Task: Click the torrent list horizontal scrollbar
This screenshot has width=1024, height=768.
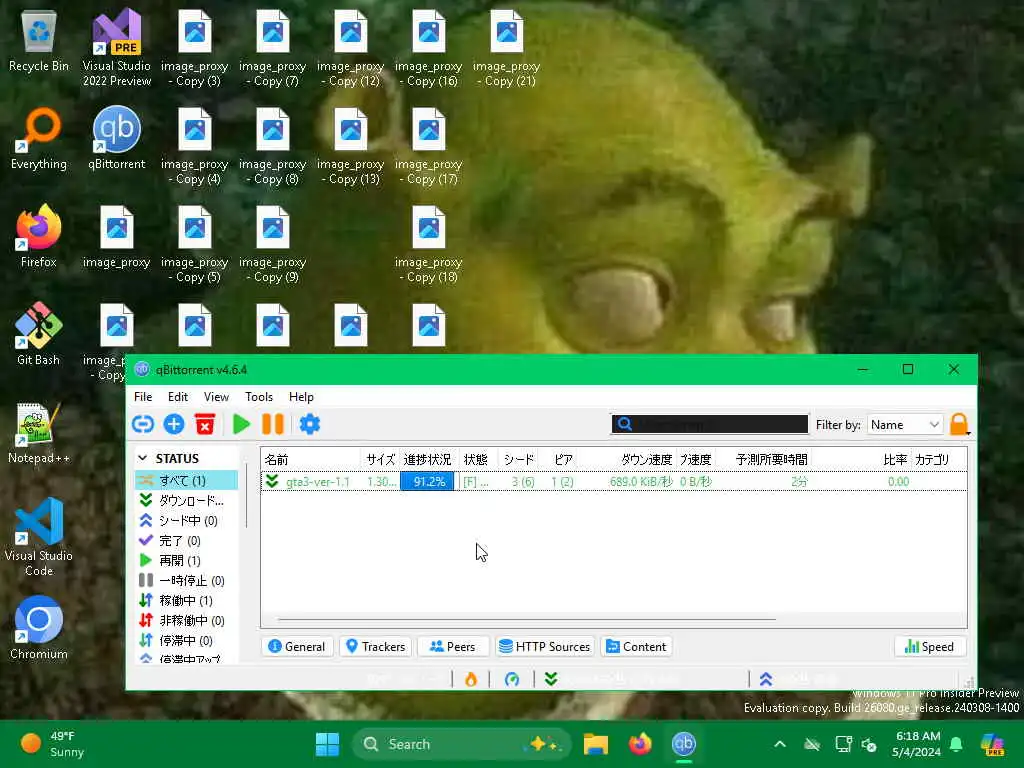Action: (526, 619)
